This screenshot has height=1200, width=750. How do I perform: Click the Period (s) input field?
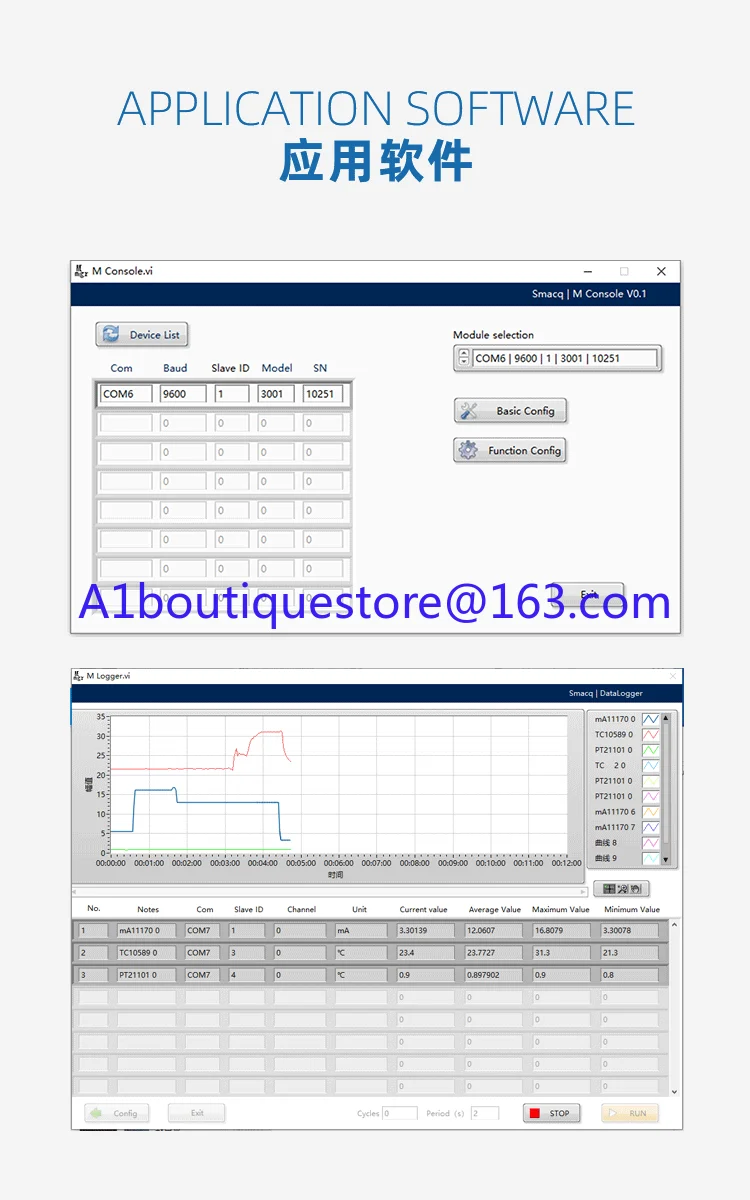pyautogui.click(x=485, y=1113)
